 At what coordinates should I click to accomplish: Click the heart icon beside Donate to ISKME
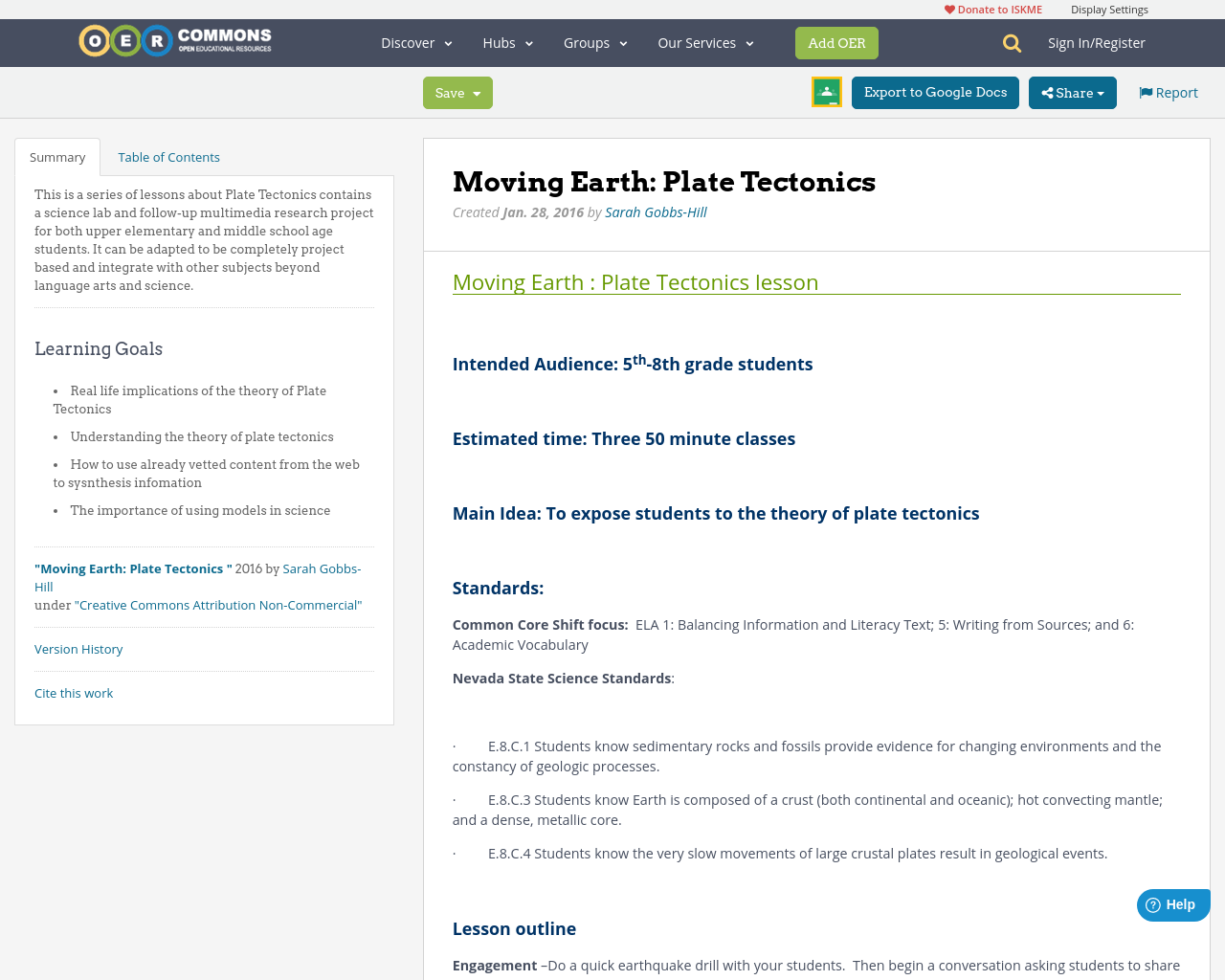click(x=947, y=8)
